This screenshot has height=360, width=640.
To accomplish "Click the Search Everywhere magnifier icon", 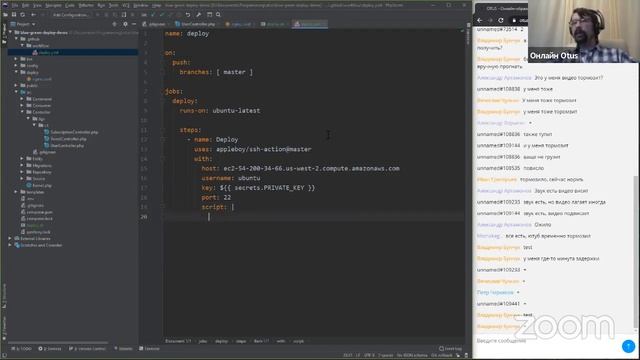I will click(218, 15).
